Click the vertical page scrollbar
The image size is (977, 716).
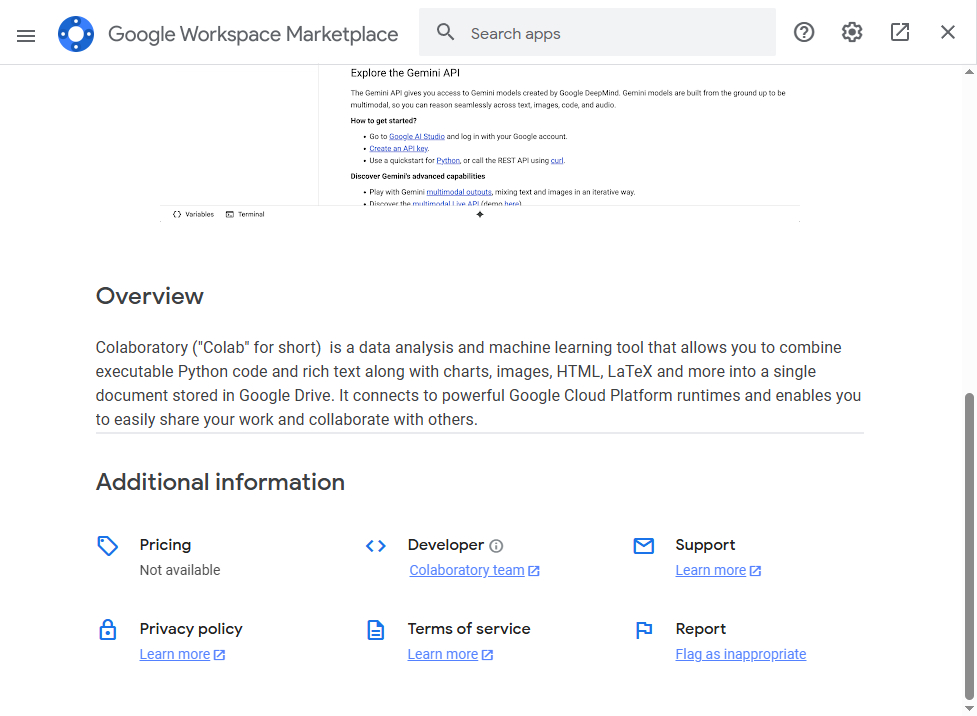968,545
